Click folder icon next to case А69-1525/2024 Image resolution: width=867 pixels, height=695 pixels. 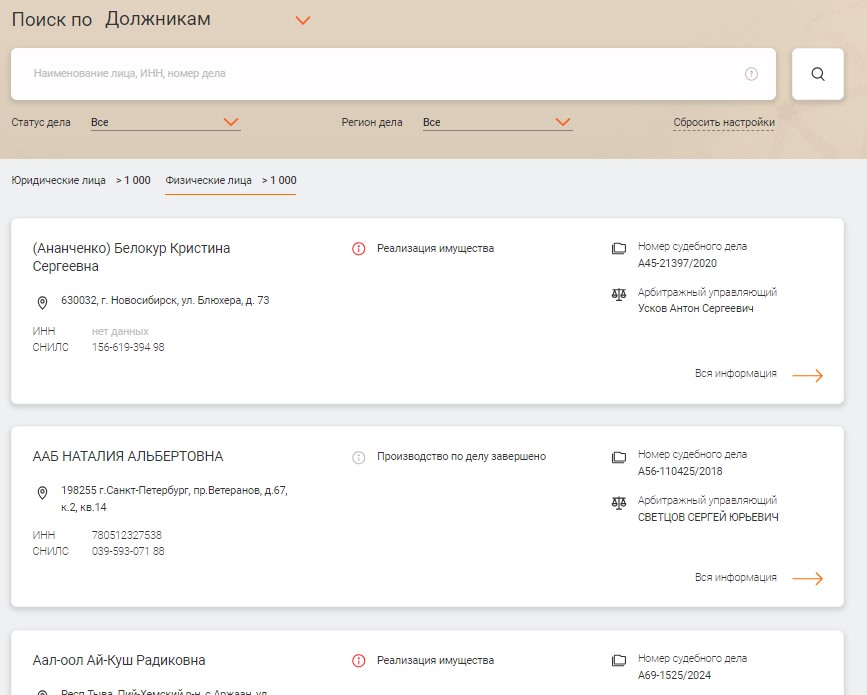point(619,660)
